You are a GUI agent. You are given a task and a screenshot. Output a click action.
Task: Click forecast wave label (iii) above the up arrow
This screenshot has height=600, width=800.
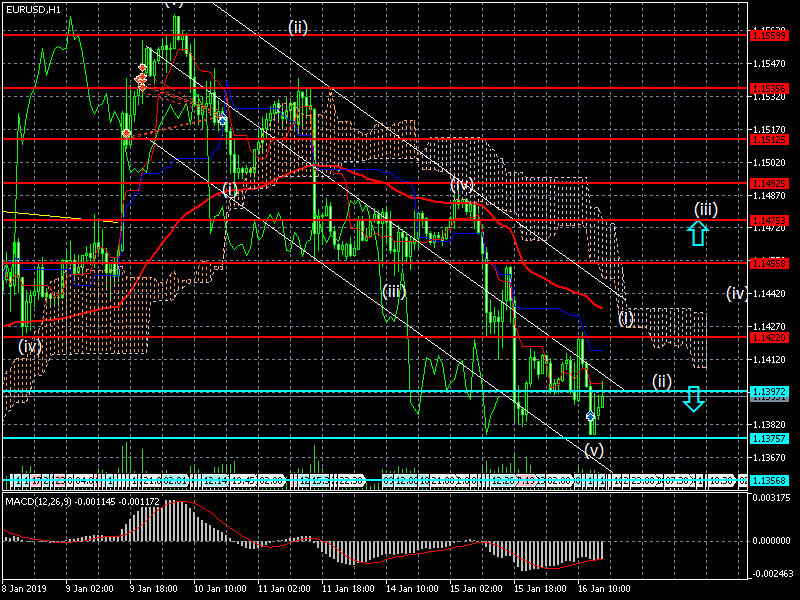click(706, 209)
